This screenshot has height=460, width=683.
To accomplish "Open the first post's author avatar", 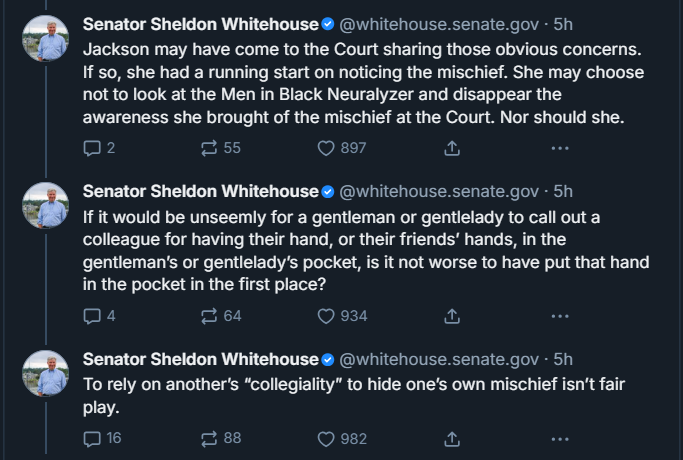I will click(x=46, y=38).
